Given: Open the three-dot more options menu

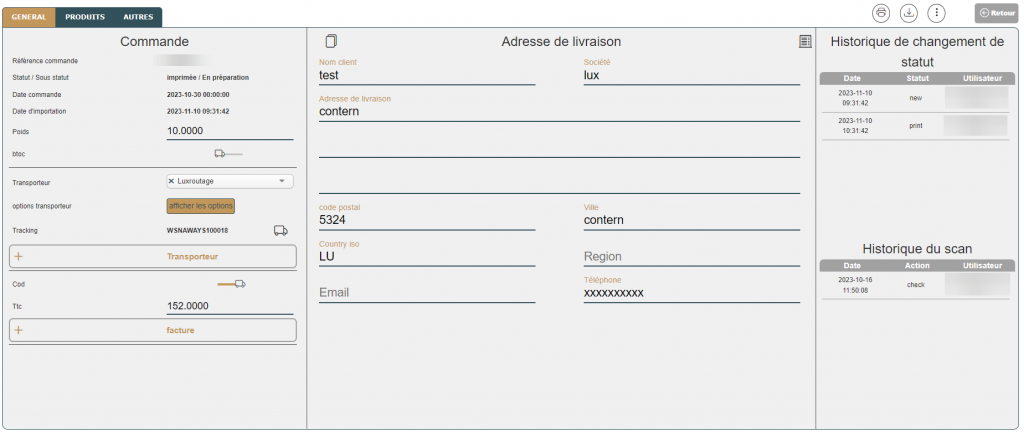Looking at the screenshot, I should [937, 12].
